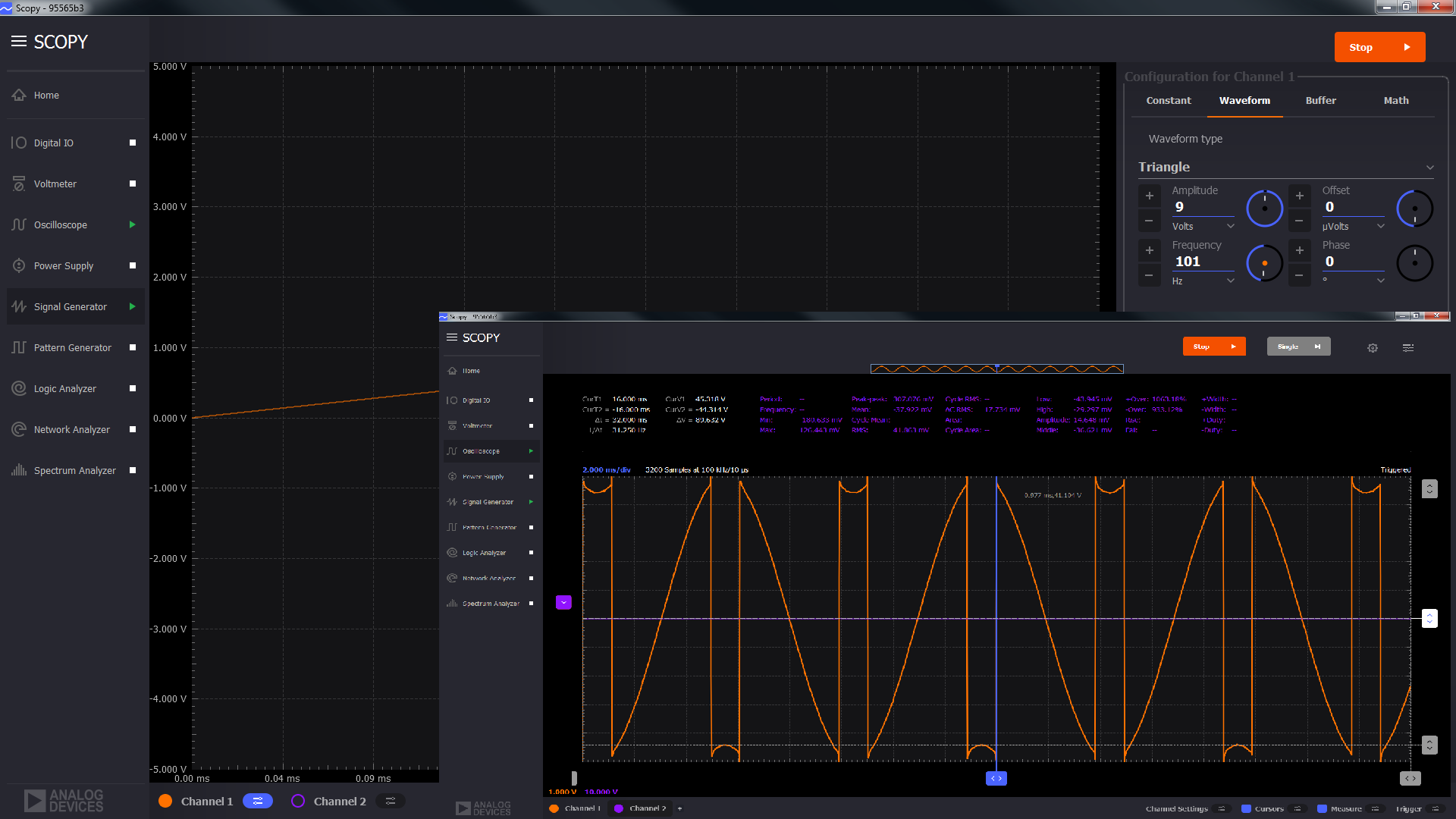Click the Stop button in oscilloscope window
The width and height of the screenshot is (1456, 819).
(1214, 347)
